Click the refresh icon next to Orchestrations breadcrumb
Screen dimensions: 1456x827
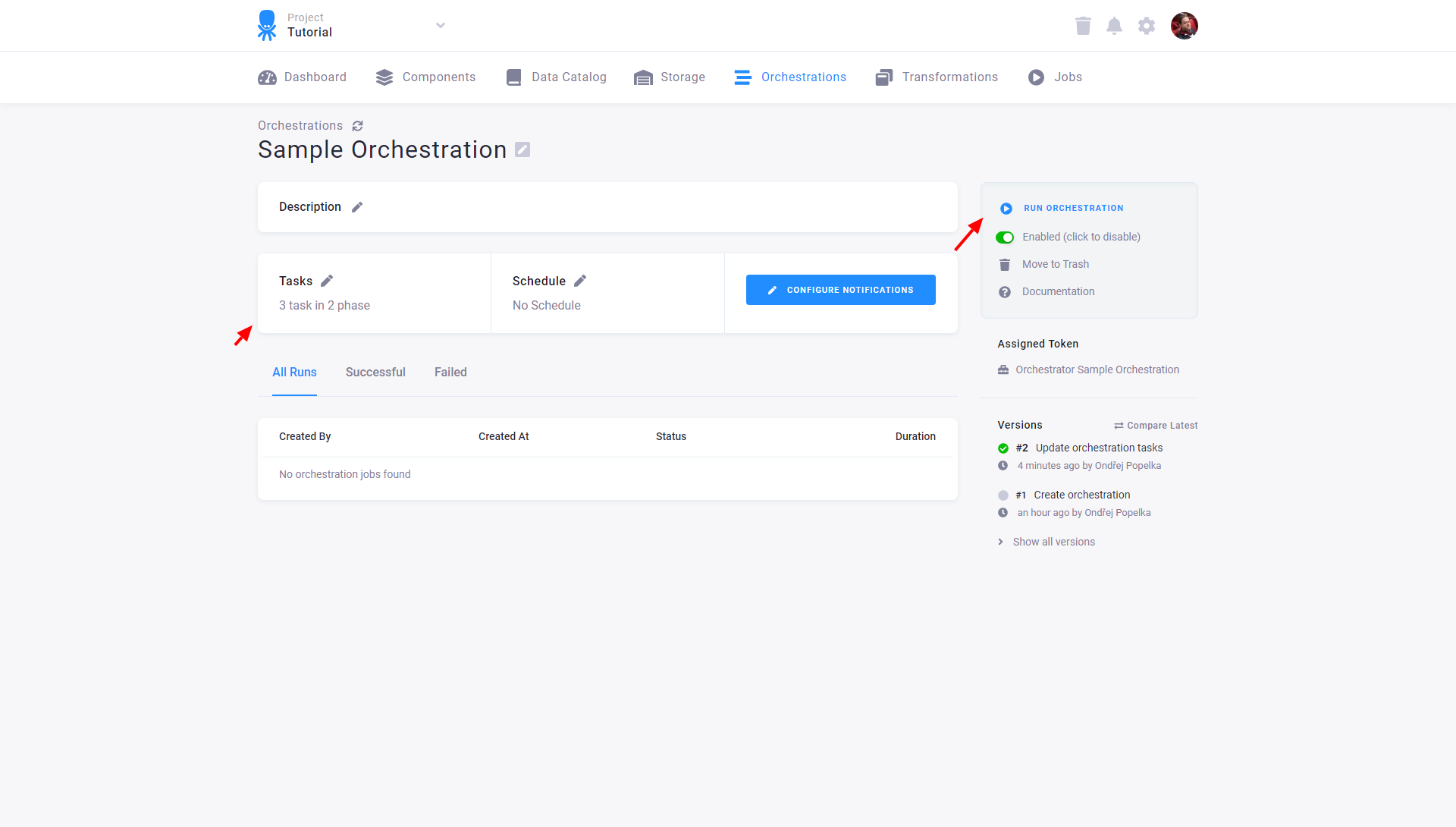coord(357,125)
